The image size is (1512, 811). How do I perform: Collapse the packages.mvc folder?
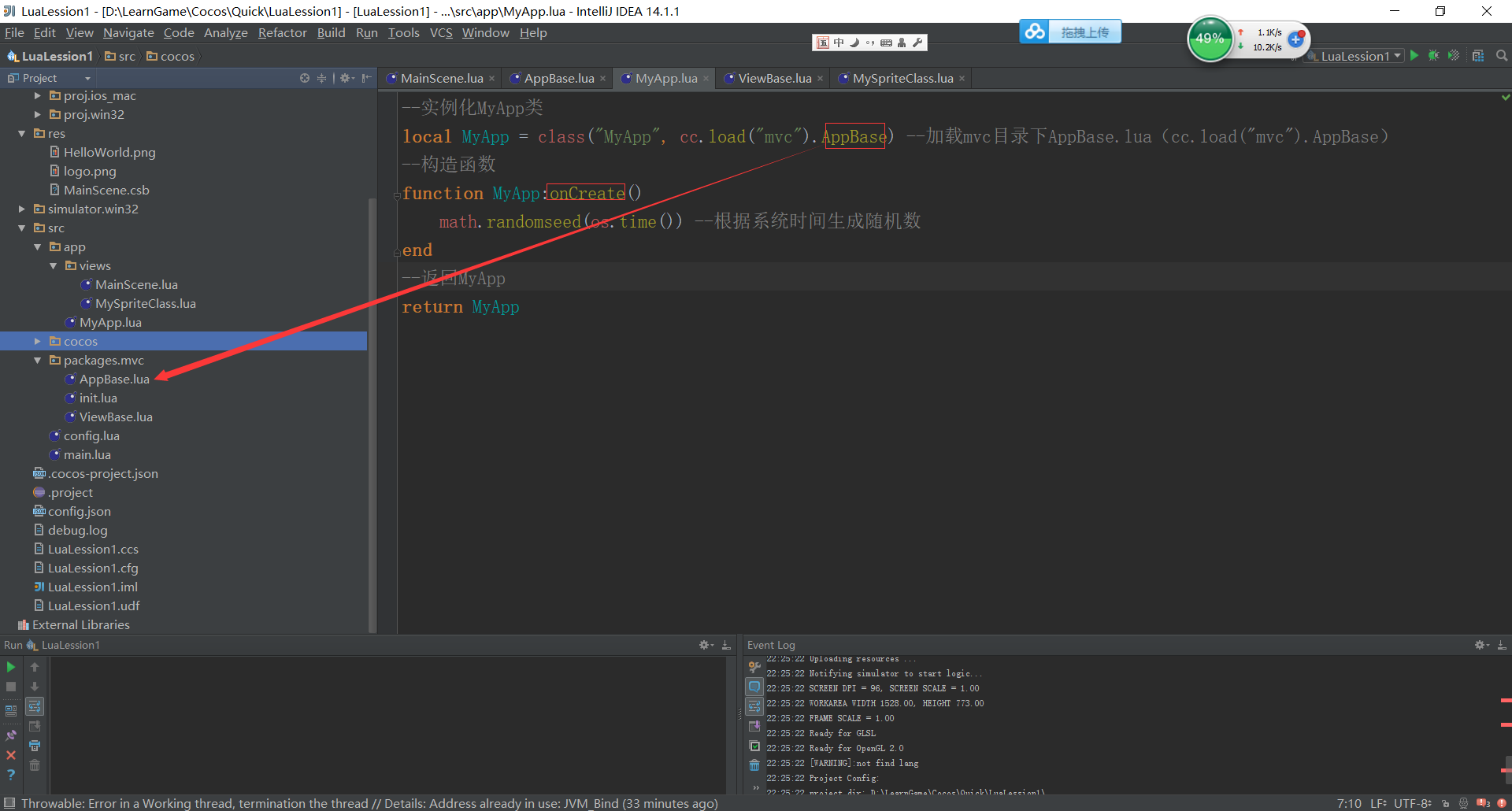tap(37, 360)
